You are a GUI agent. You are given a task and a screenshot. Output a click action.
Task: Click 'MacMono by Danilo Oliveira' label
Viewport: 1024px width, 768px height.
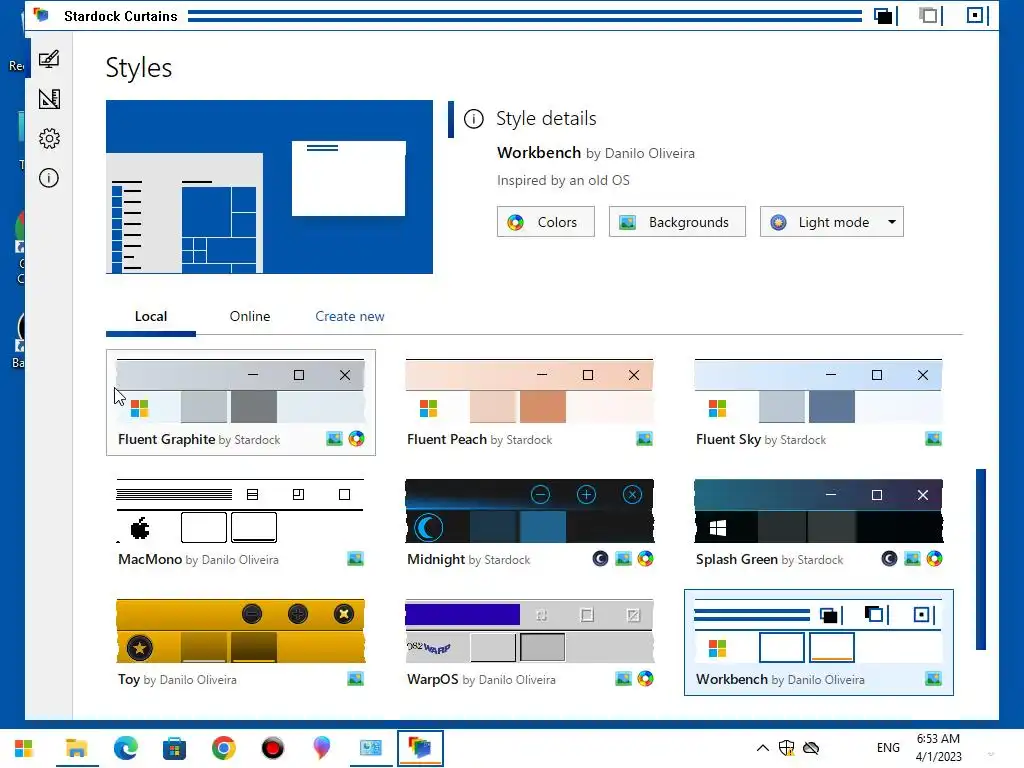coord(198,560)
